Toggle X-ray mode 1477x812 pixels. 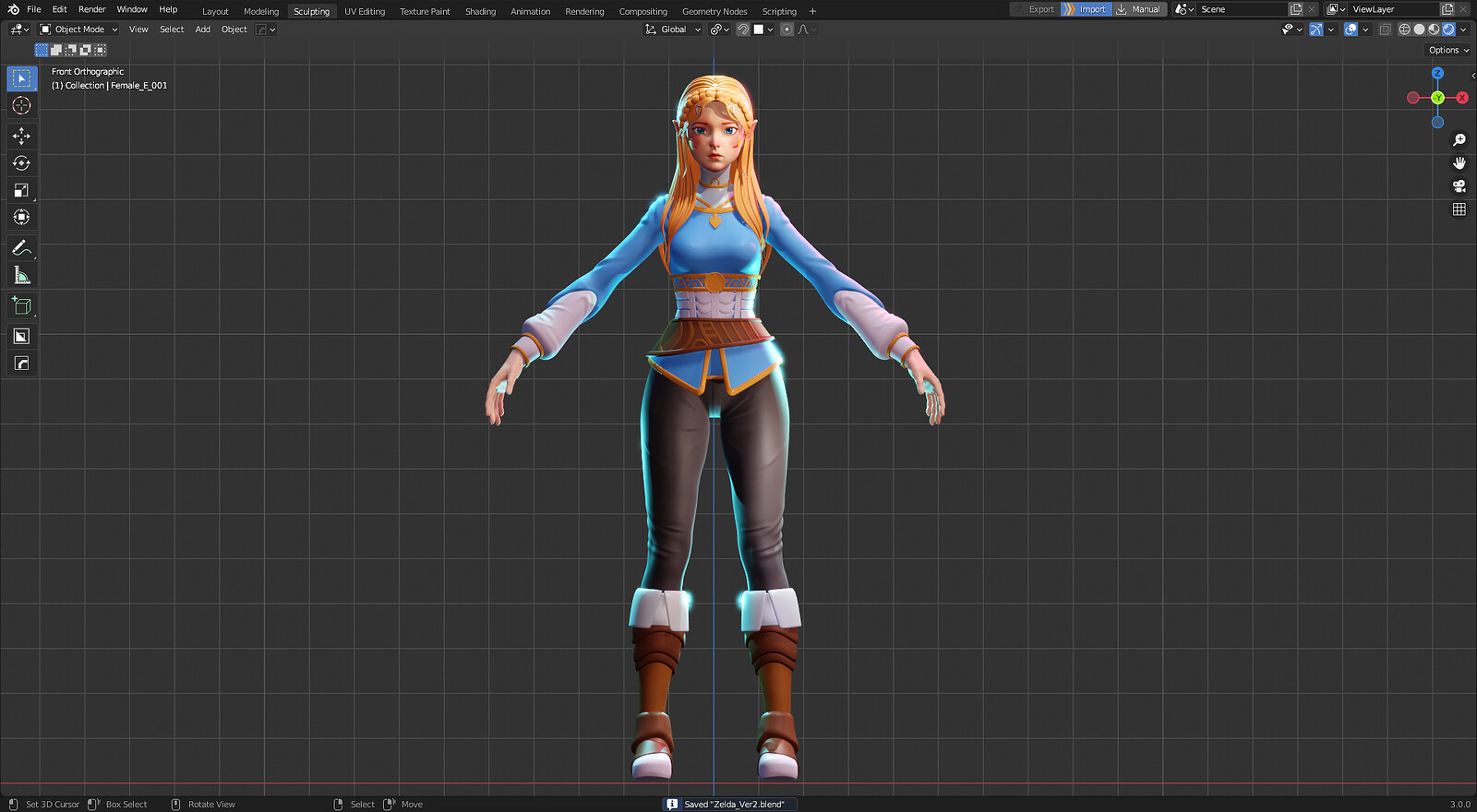(x=1385, y=30)
